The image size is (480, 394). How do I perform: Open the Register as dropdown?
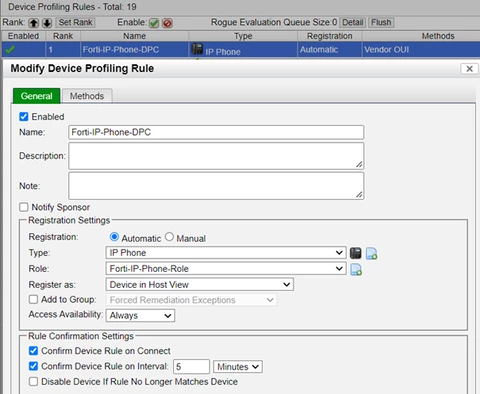coord(200,285)
